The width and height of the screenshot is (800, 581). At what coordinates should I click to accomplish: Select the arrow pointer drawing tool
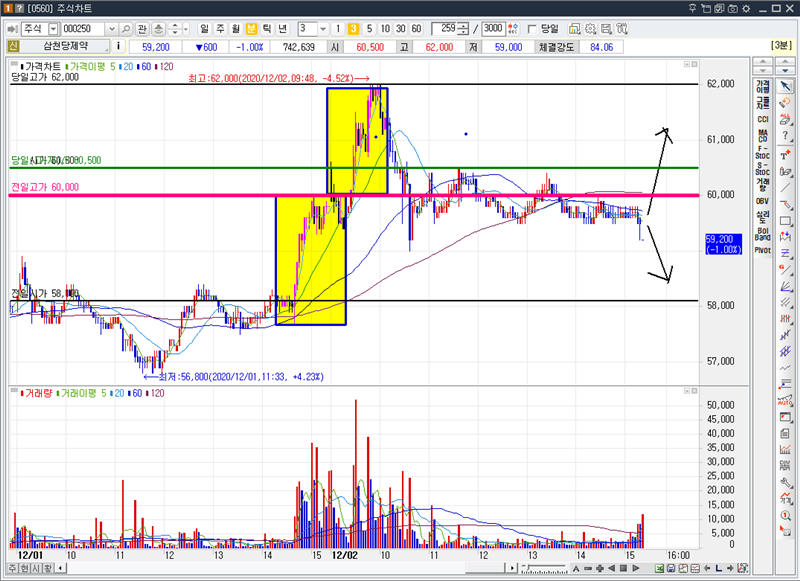[786, 86]
